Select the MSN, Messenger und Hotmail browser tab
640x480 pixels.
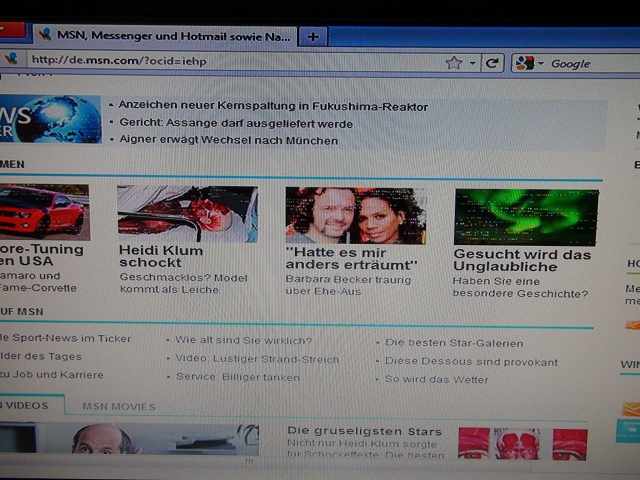(x=165, y=35)
